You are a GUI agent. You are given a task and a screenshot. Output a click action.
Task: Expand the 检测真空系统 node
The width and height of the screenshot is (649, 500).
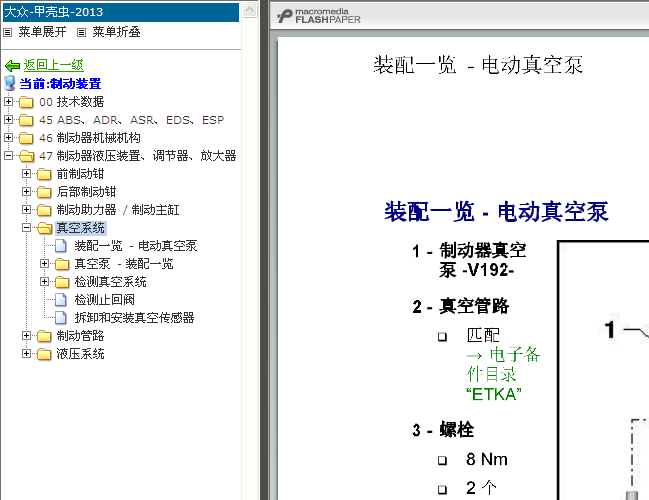[x=44, y=281]
